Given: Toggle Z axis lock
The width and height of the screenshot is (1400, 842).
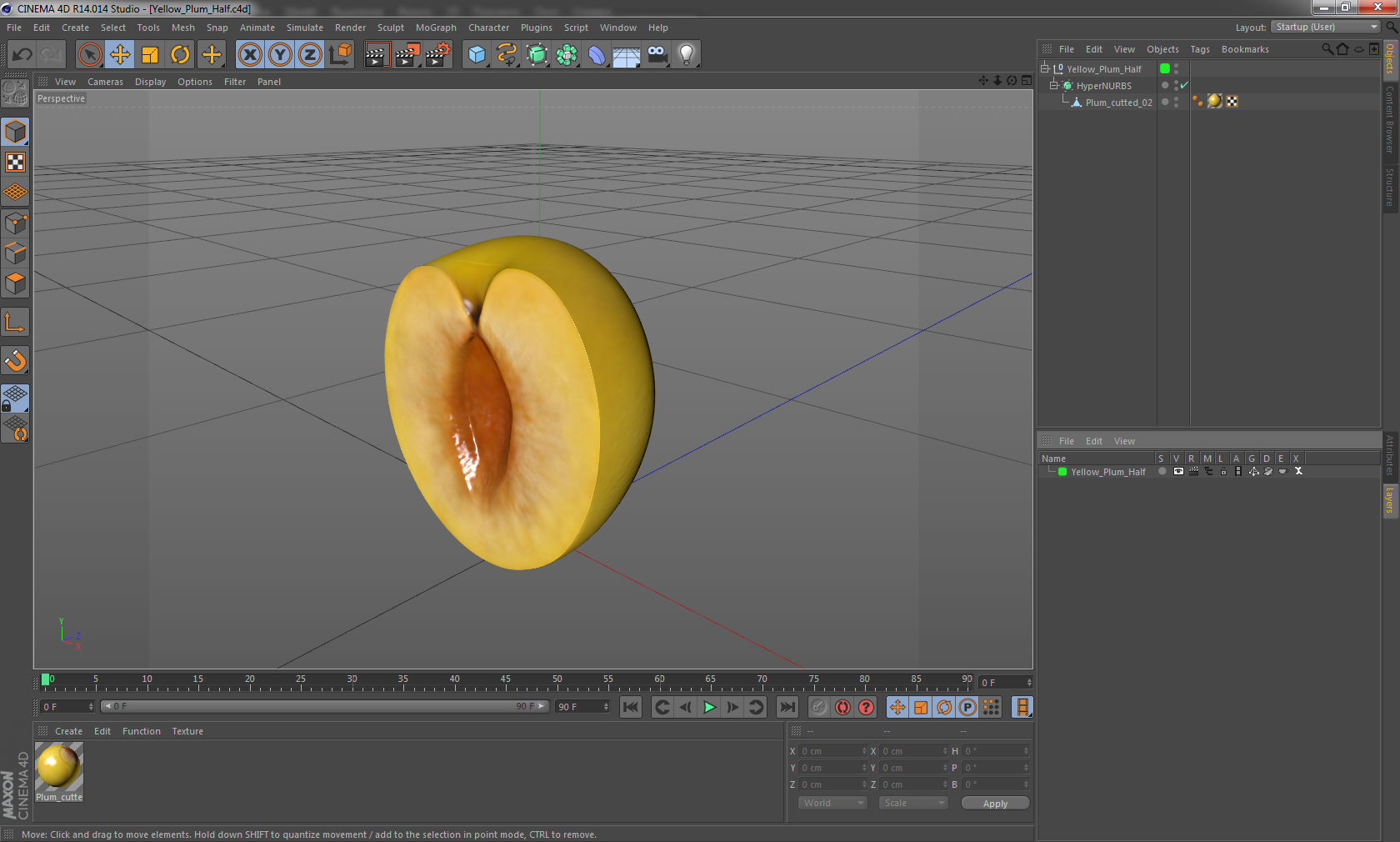Looking at the screenshot, I should click(x=310, y=55).
